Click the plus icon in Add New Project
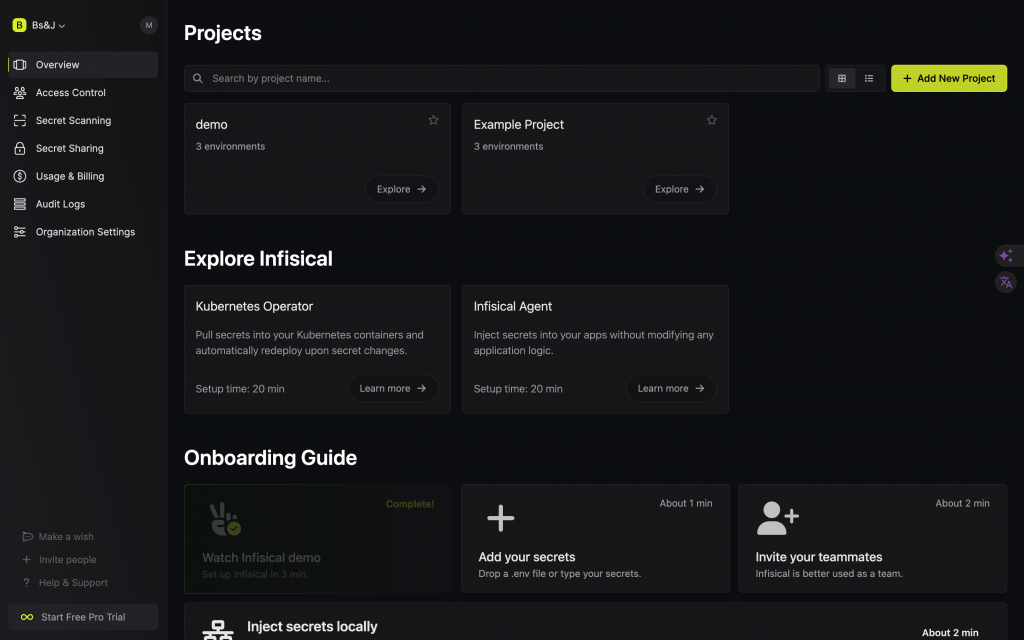 tap(907, 78)
